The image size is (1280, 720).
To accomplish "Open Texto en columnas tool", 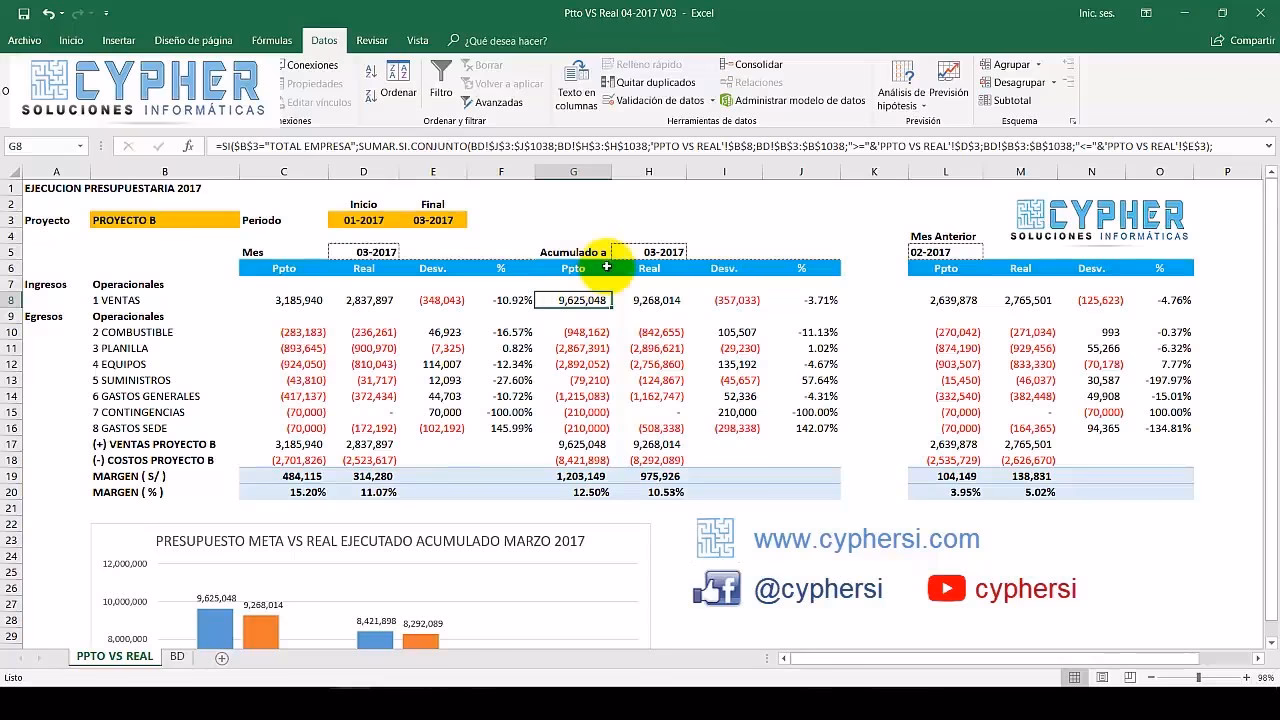I will 576,86.
